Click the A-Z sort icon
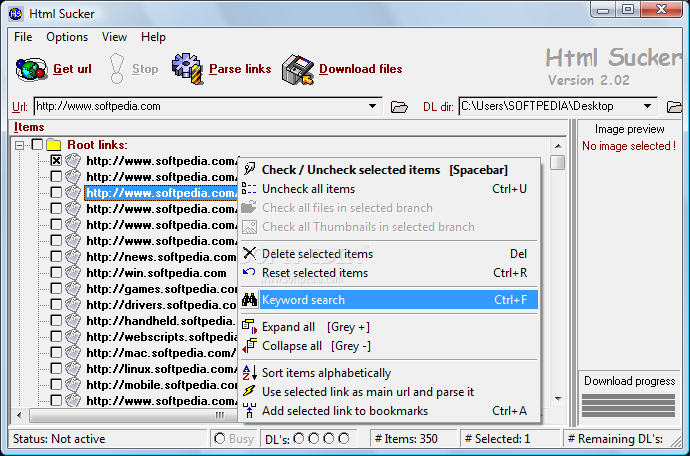 pyautogui.click(x=250, y=373)
